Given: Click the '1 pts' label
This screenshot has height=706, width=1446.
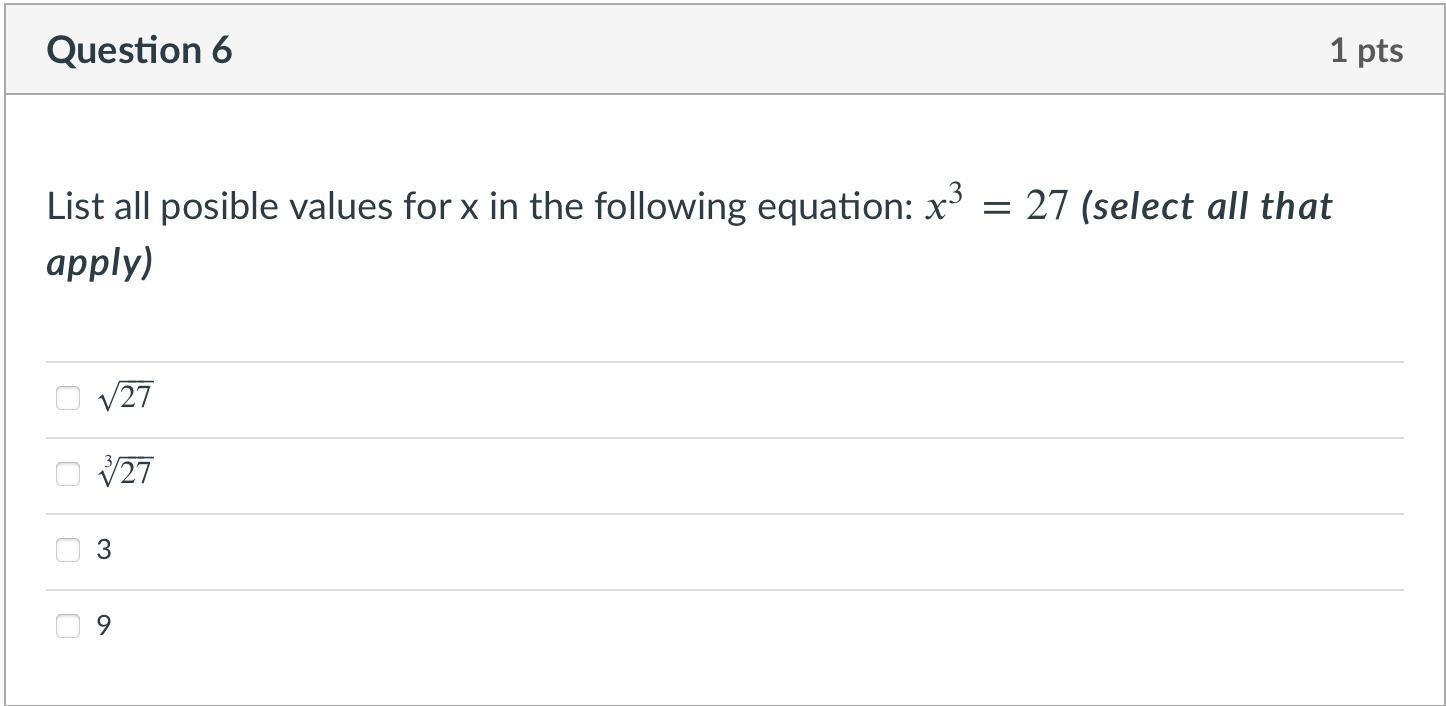Looking at the screenshot, I should coord(1366,50).
